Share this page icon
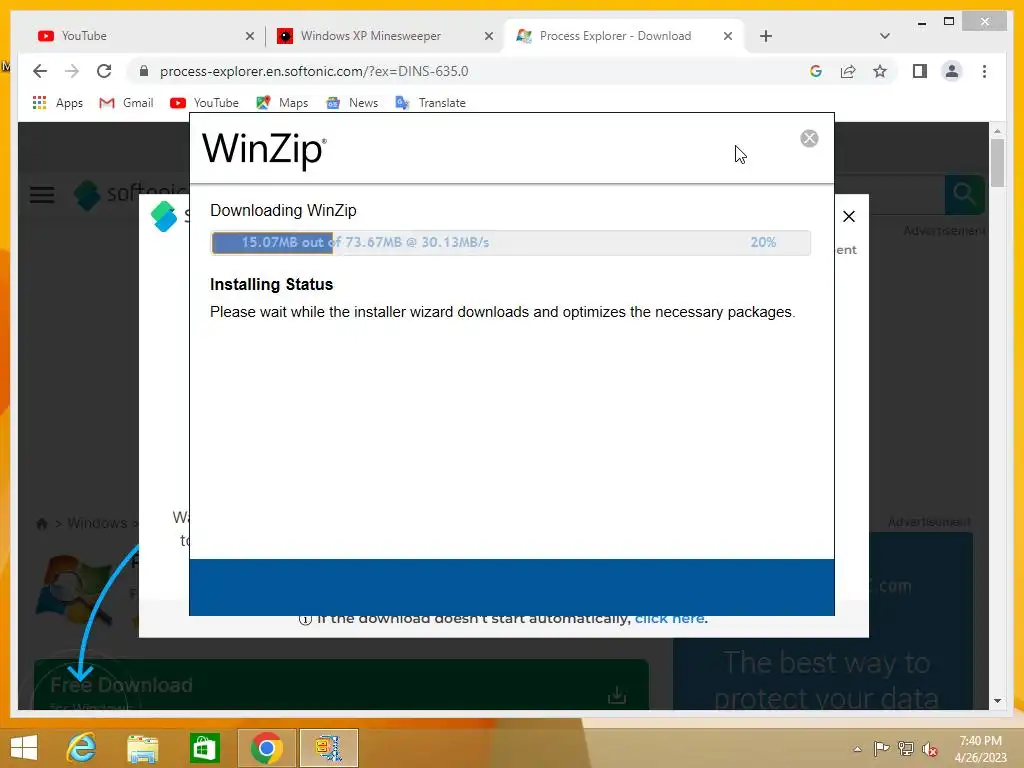1024x768 pixels. coord(848,71)
